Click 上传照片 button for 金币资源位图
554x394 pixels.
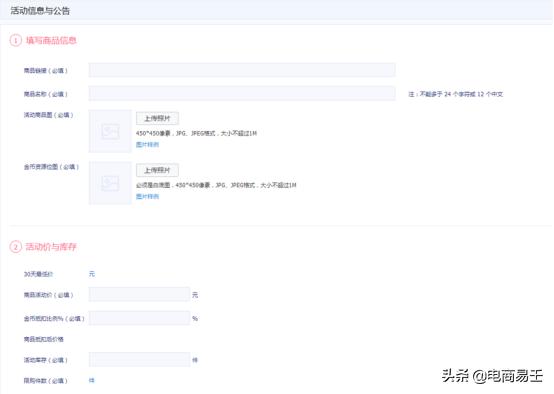coord(157,170)
